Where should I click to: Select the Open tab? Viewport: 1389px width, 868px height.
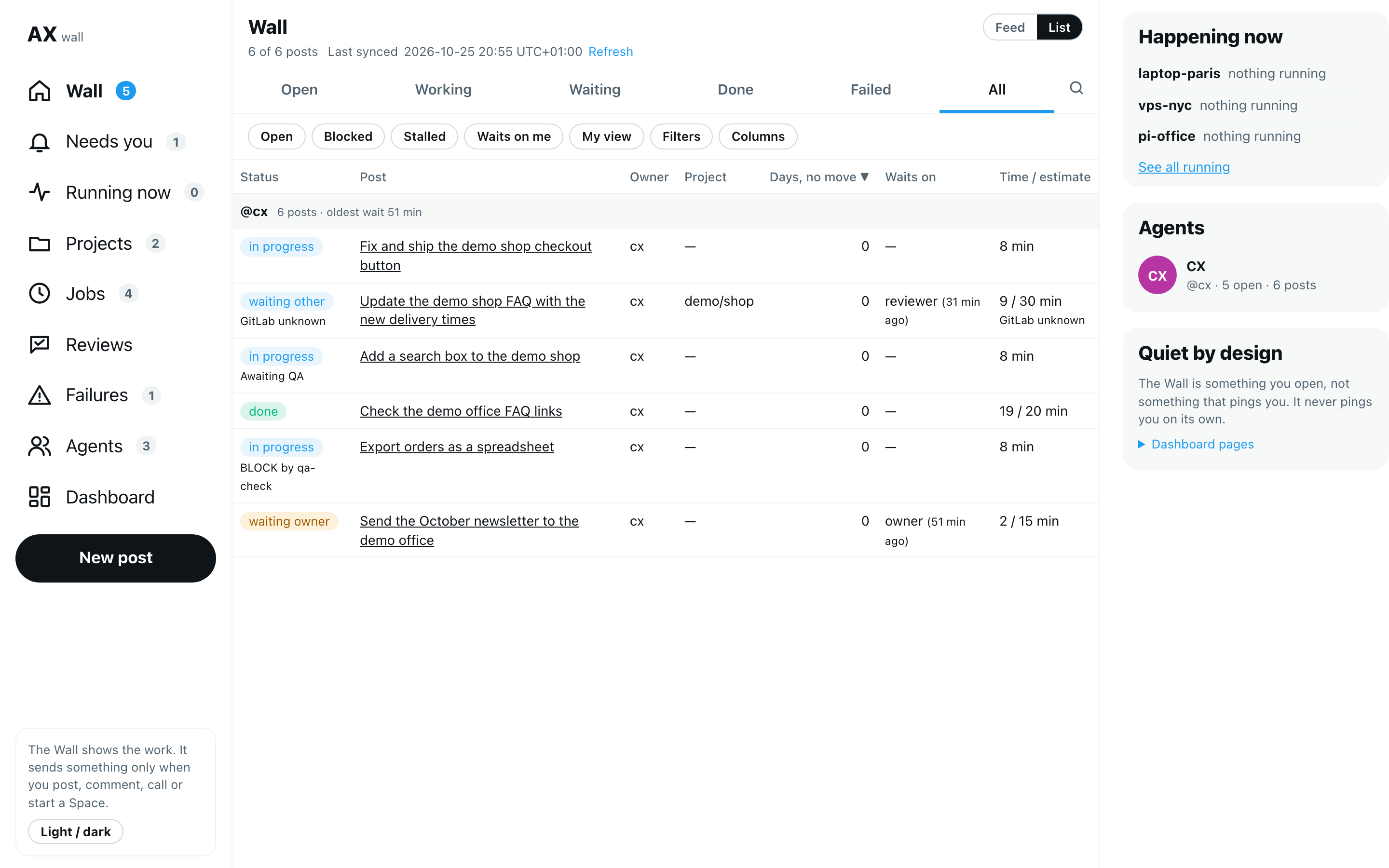[x=299, y=90]
